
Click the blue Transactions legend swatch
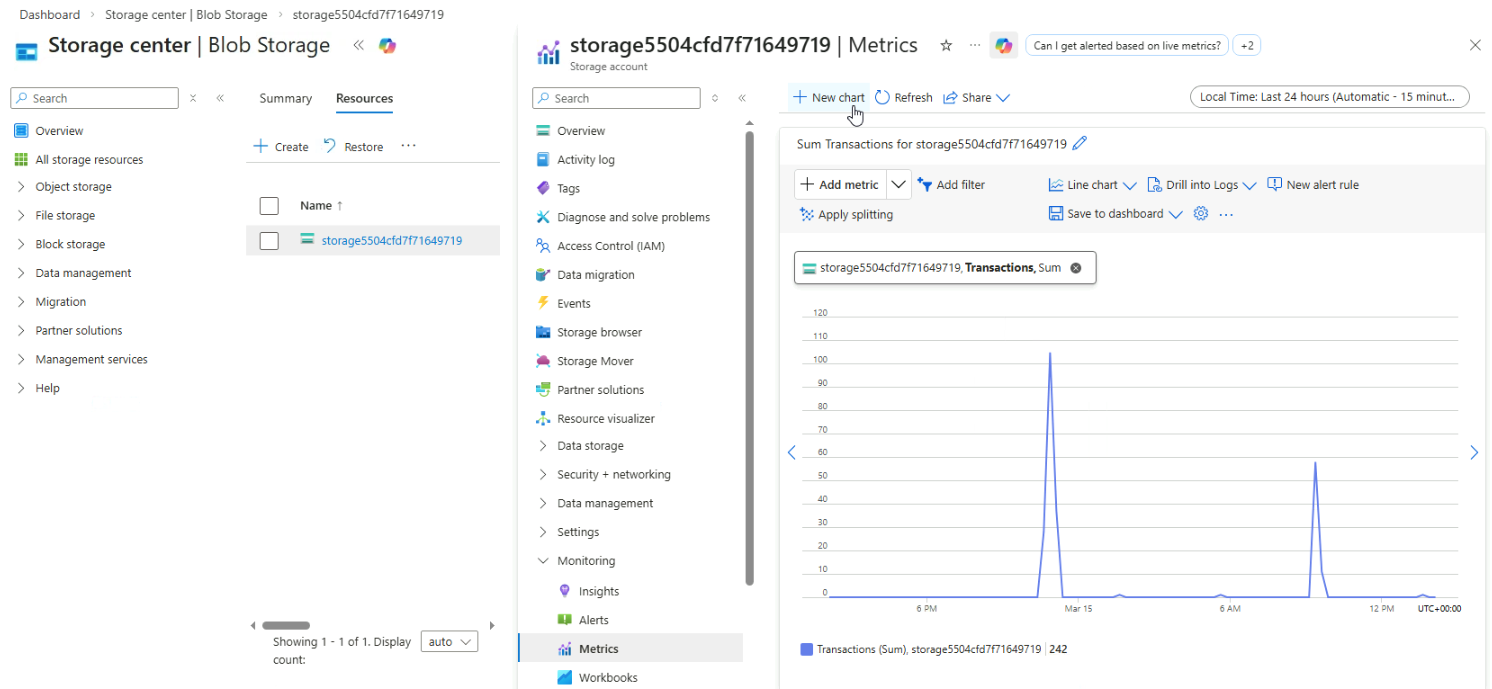pyautogui.click(x=806, y=650)
